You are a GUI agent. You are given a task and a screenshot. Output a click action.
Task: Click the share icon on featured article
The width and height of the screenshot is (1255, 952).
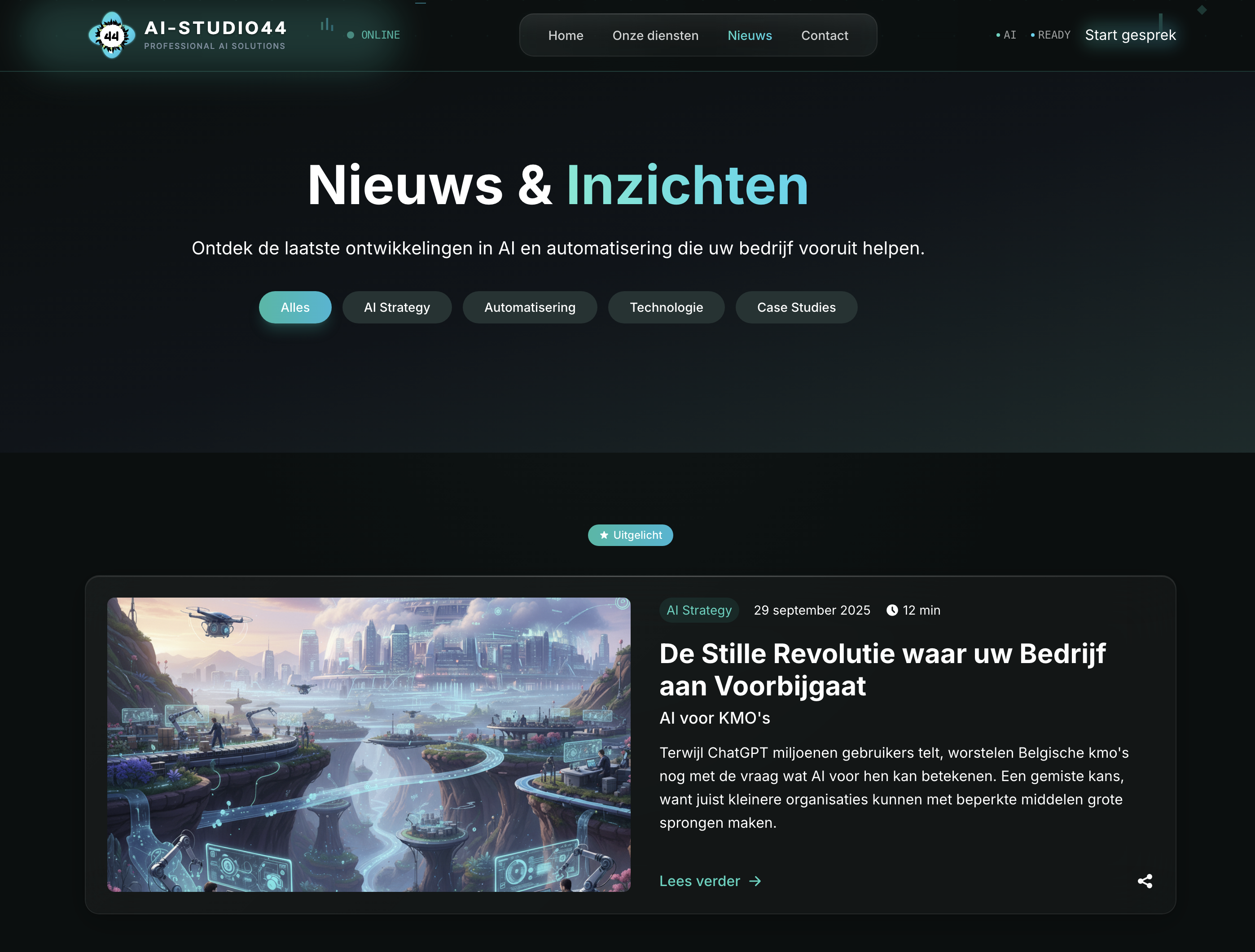[1145, 881]
